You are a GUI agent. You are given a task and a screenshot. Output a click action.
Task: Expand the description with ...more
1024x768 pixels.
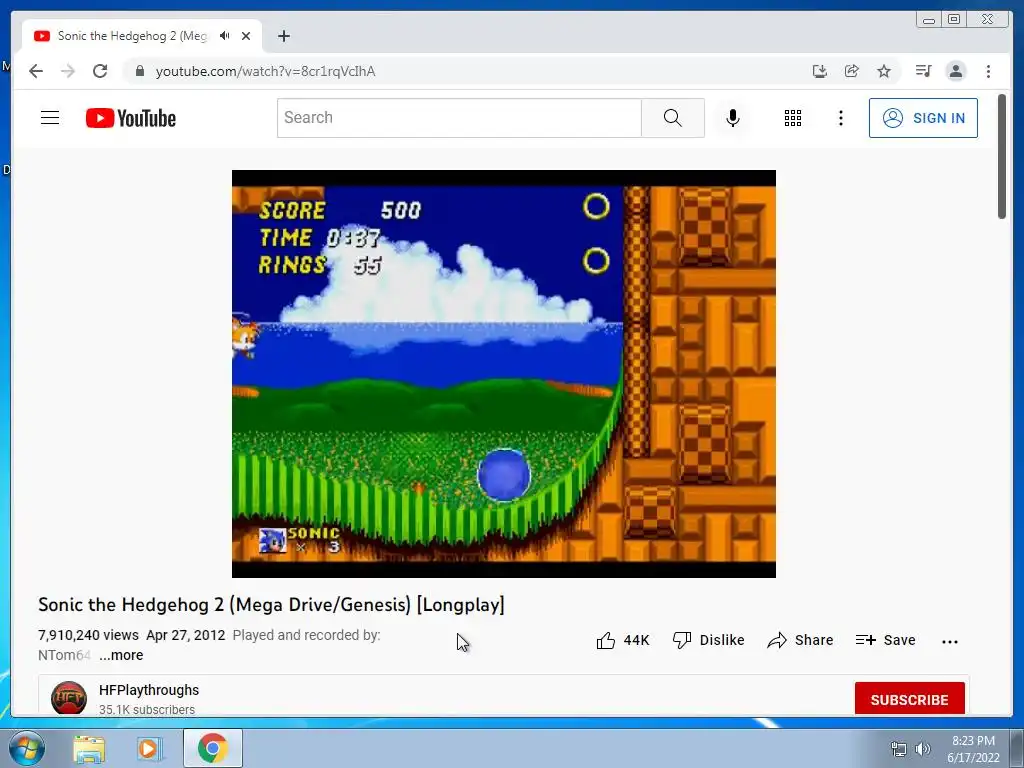point(121,655)
